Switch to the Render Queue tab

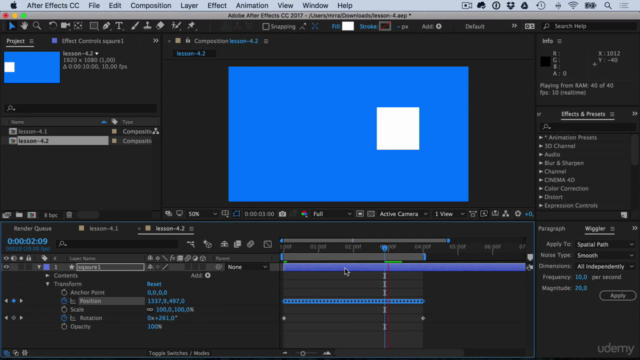[x=33, y=229]
